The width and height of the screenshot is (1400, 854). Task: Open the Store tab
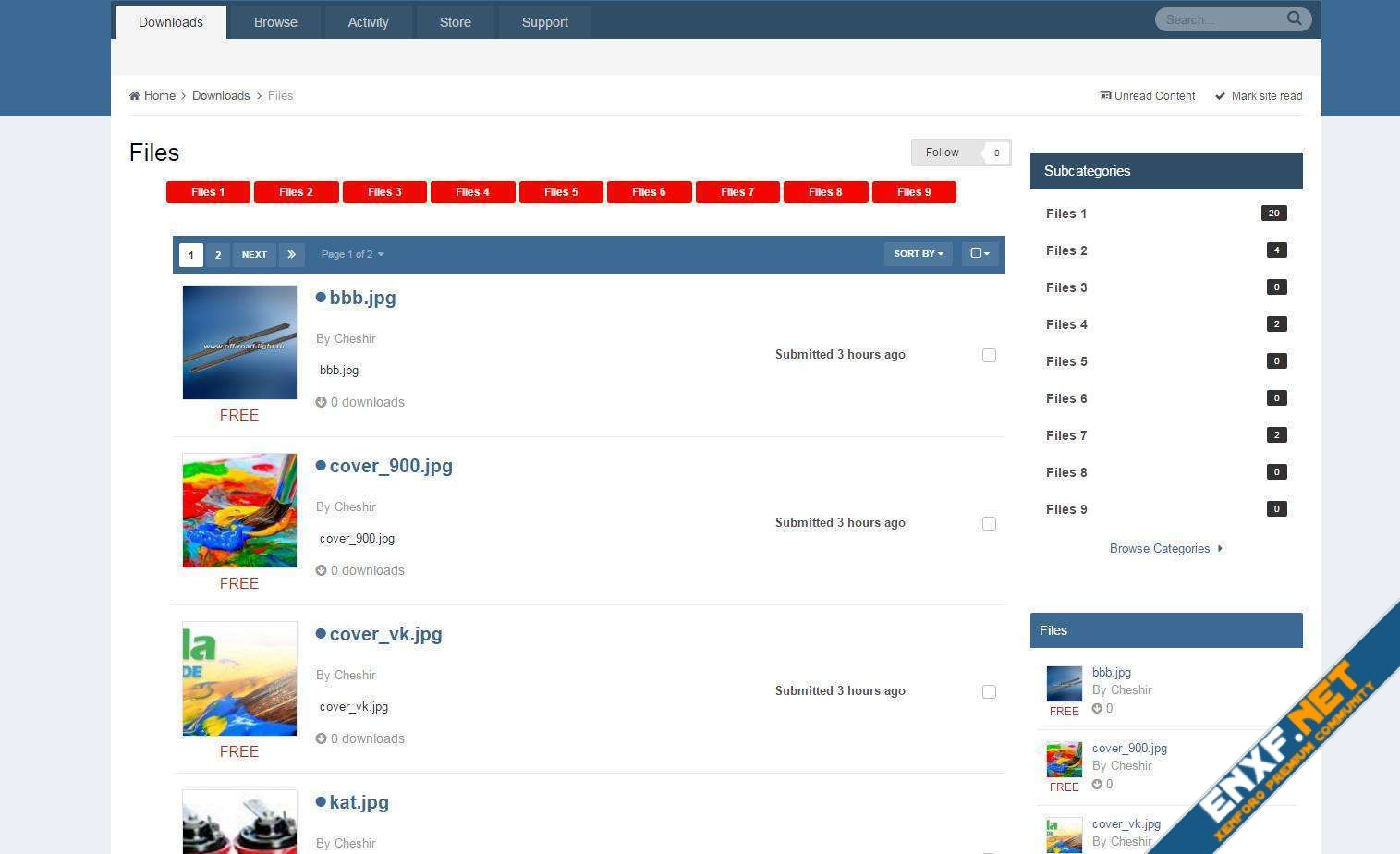pos(455,22)
